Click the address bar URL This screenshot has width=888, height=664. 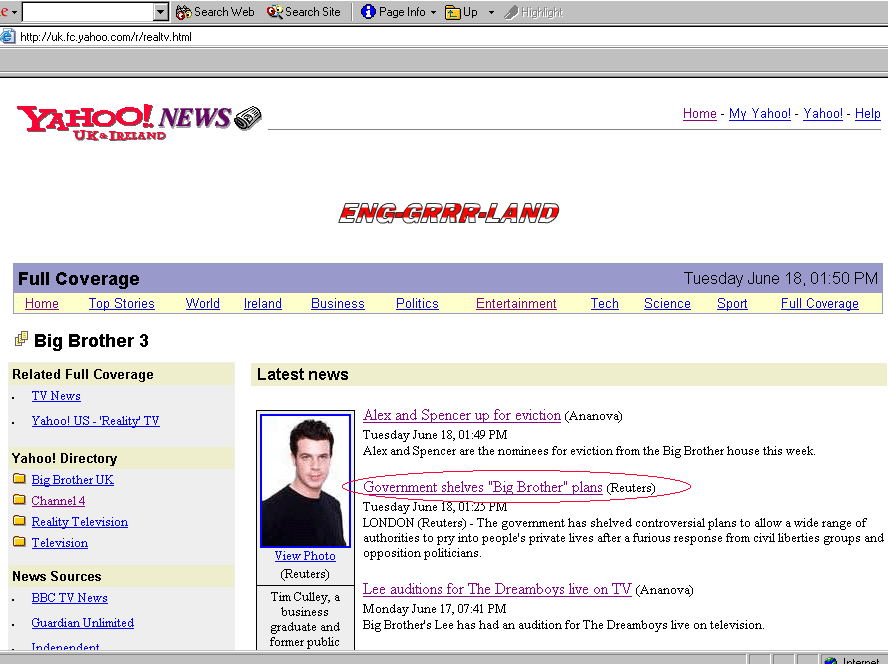point(106,37)
